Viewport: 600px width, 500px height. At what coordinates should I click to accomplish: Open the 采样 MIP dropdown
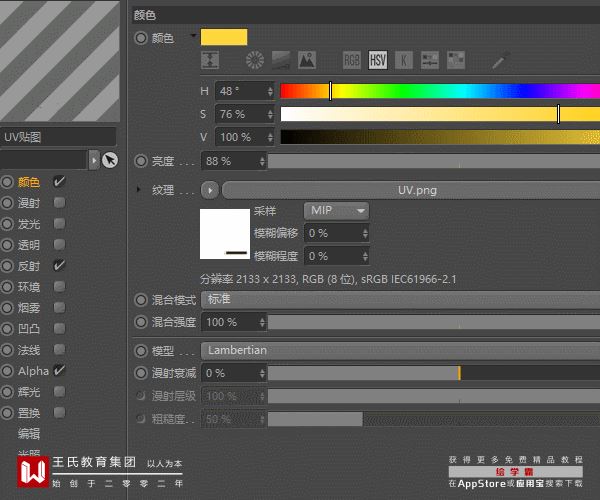pyautogui.click(x=336, y=211)
